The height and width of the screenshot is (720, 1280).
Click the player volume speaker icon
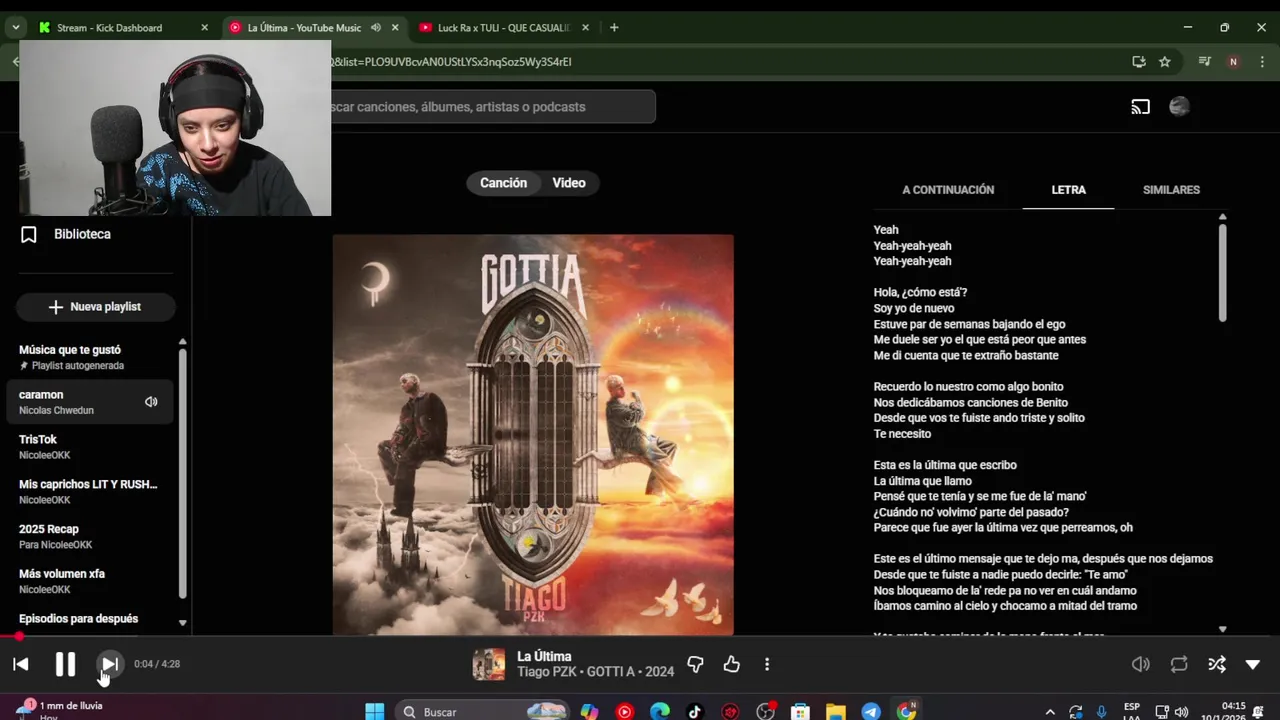[1141, 664]
